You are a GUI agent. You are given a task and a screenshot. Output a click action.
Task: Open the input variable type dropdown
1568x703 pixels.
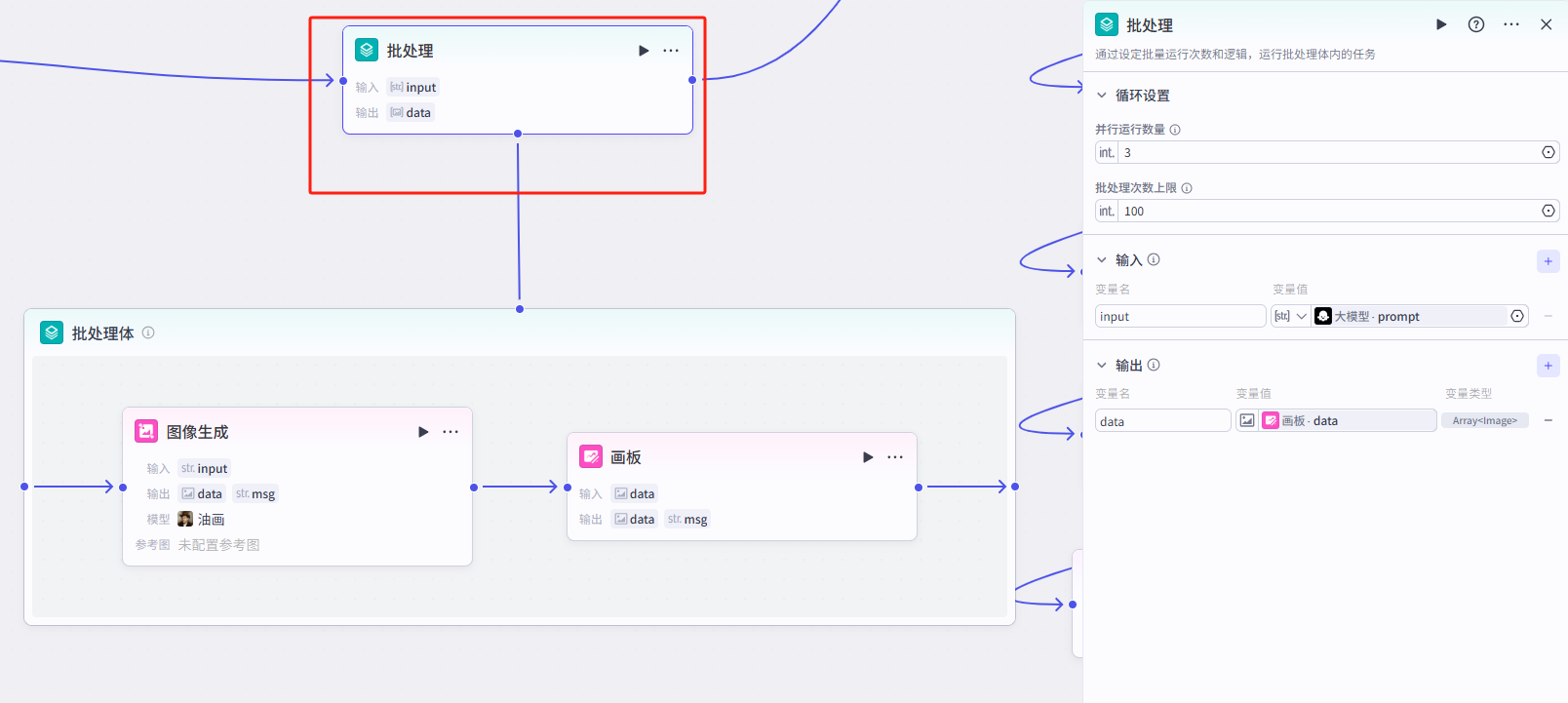coord(1290,316)
